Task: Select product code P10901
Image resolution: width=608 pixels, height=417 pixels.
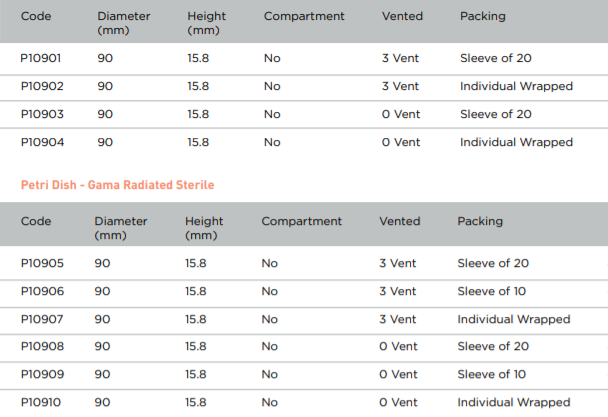Action: [41, 58]
